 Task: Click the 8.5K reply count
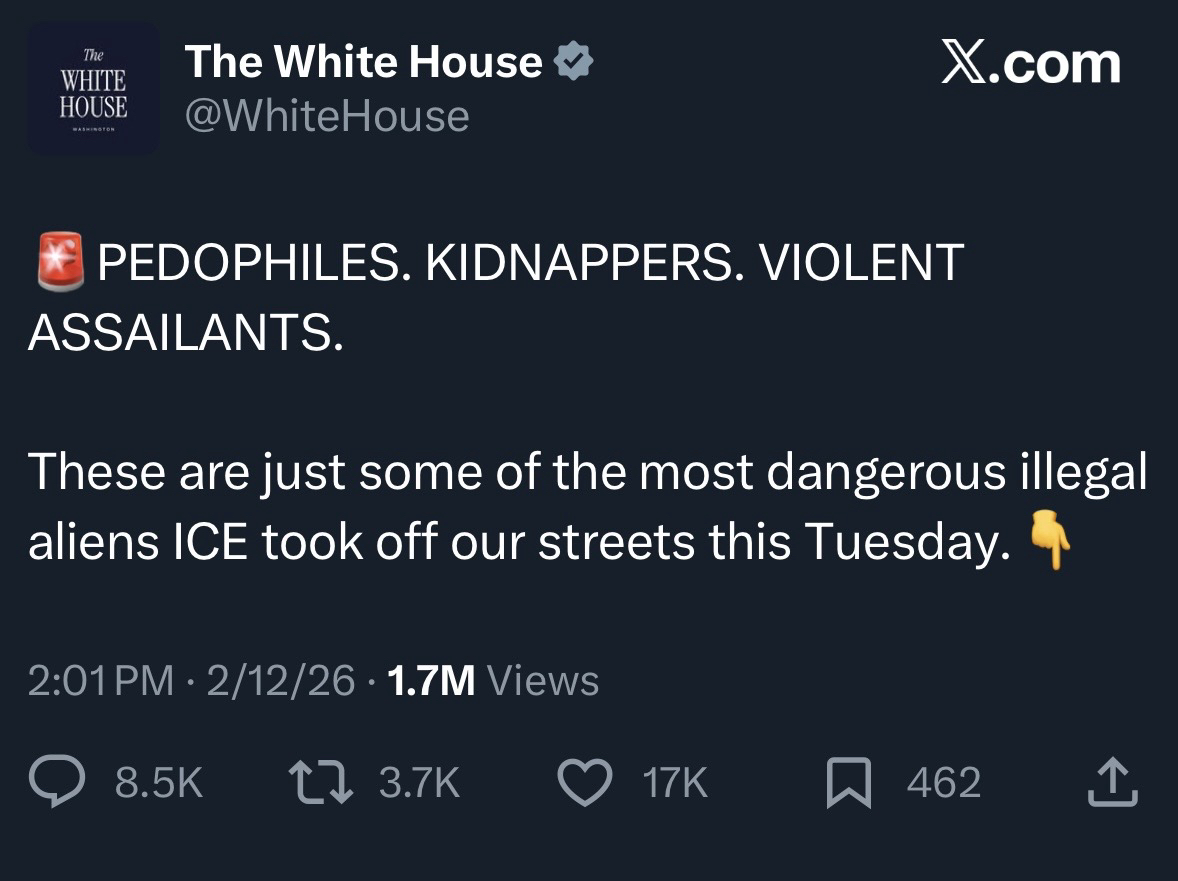[x=159, y=783]
